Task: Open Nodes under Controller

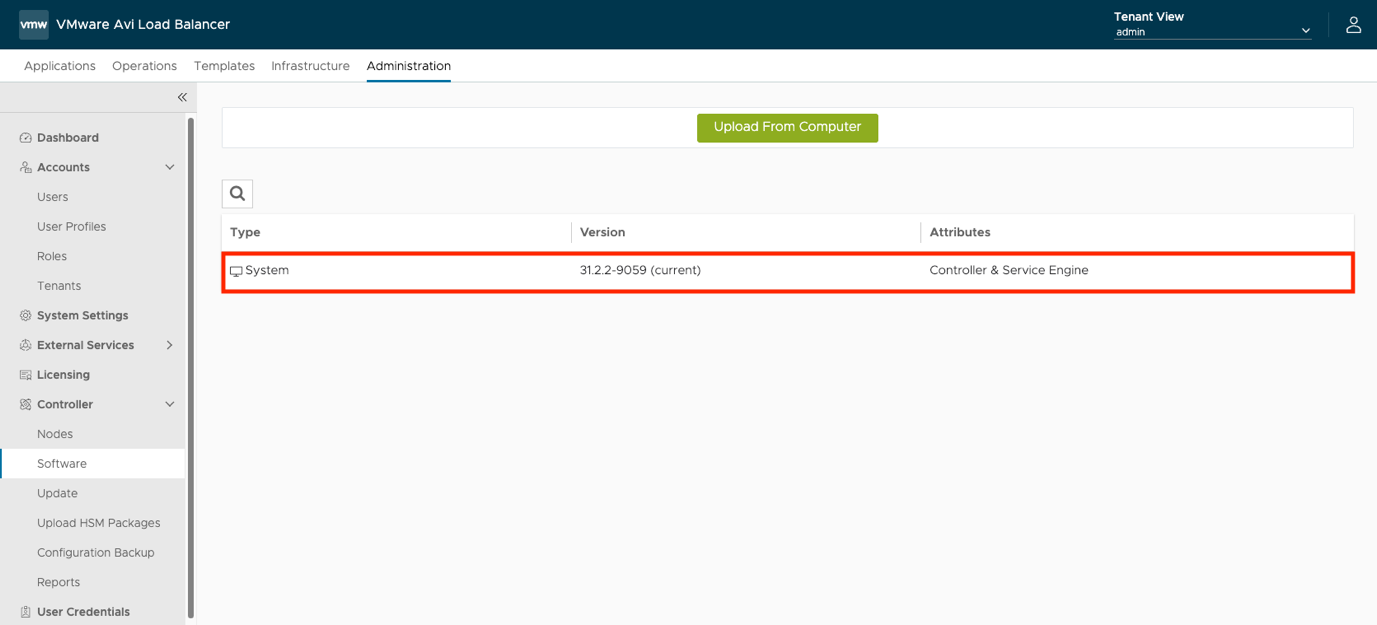Action: (55, 434)
